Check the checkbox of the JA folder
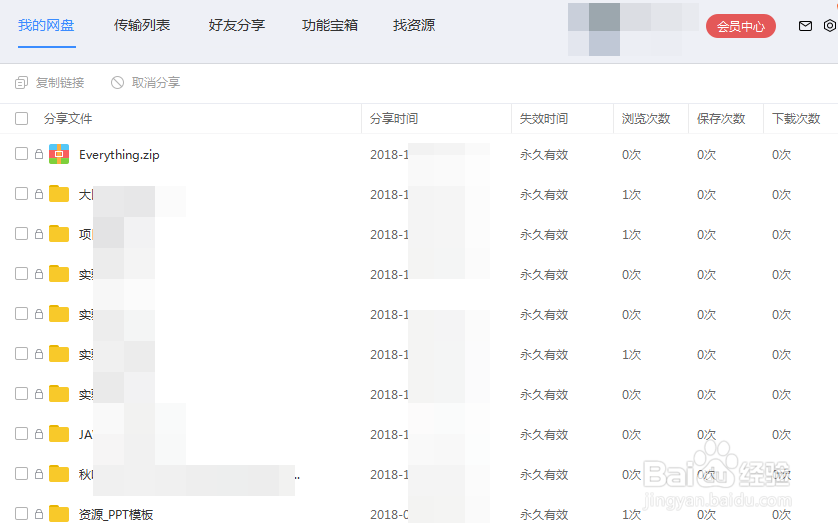The width and height of the screenshot is (838, 529). coord(21,433)
